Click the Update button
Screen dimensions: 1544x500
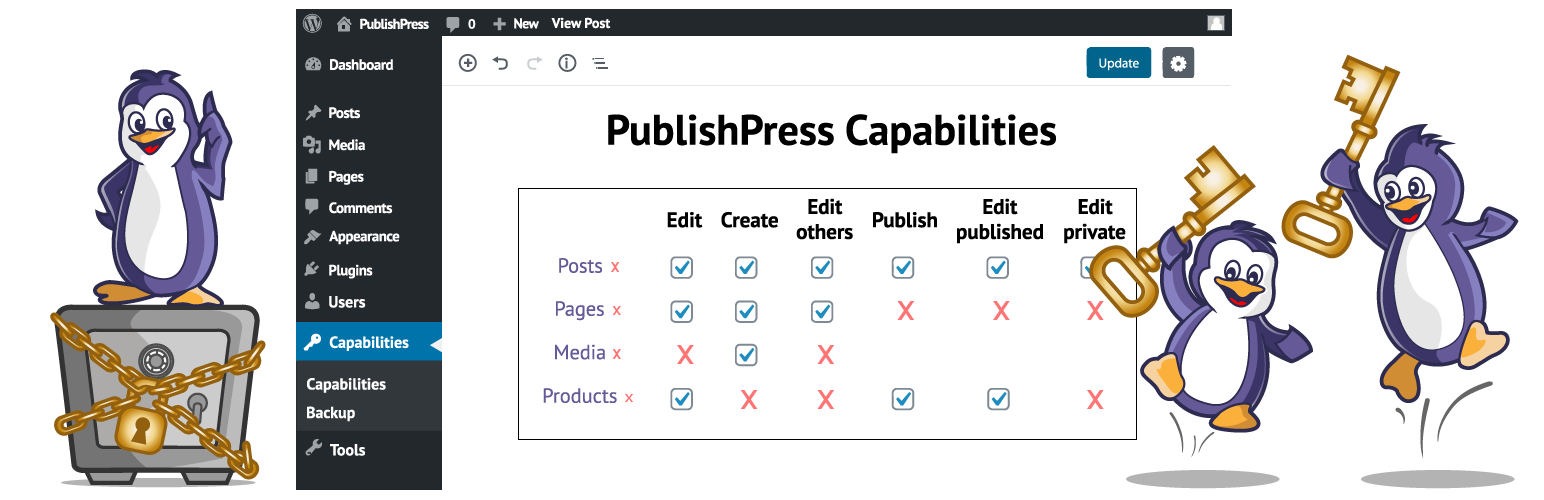point(1119,63)
